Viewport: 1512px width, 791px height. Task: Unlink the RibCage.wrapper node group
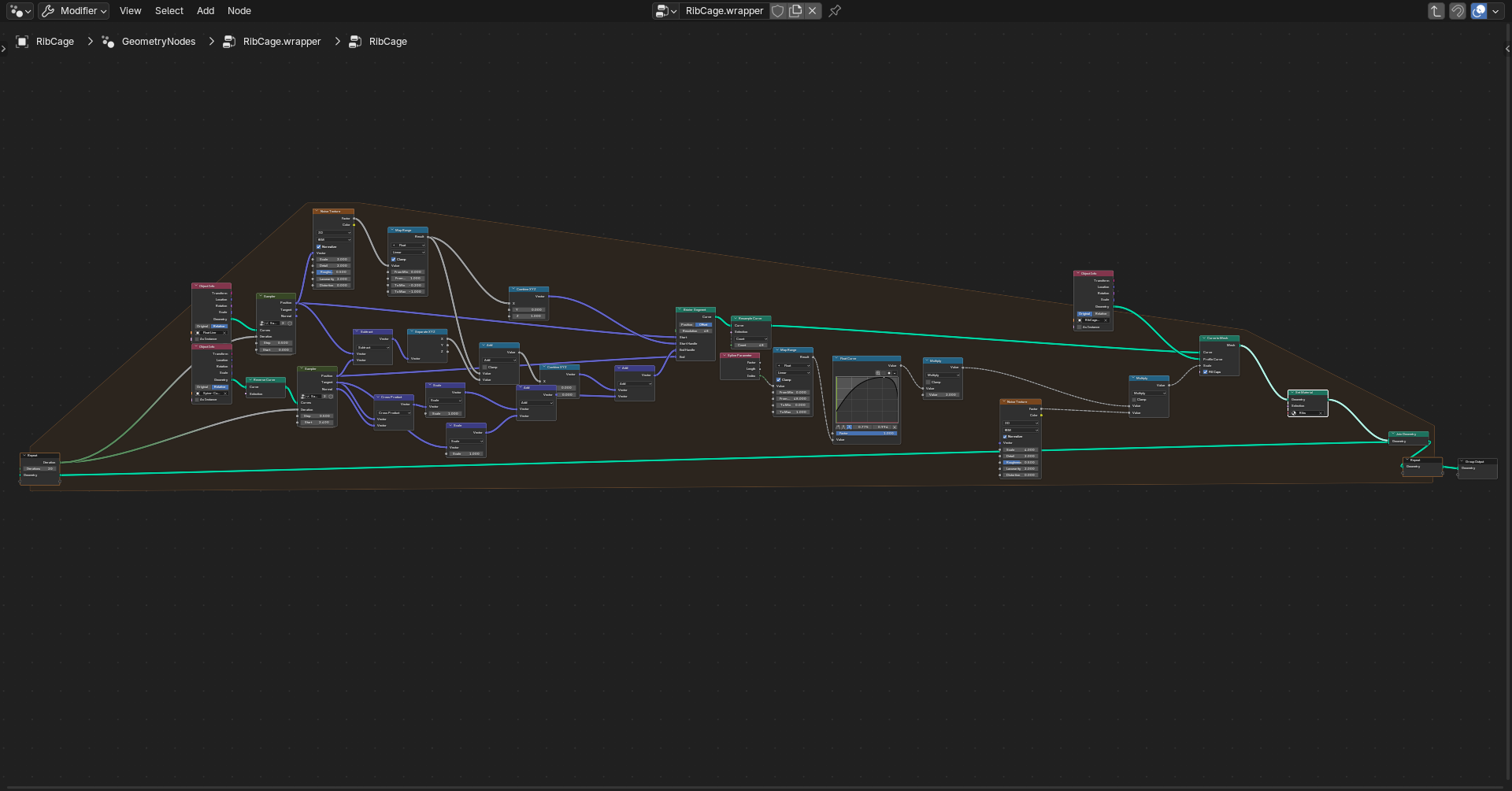[813, 11]
